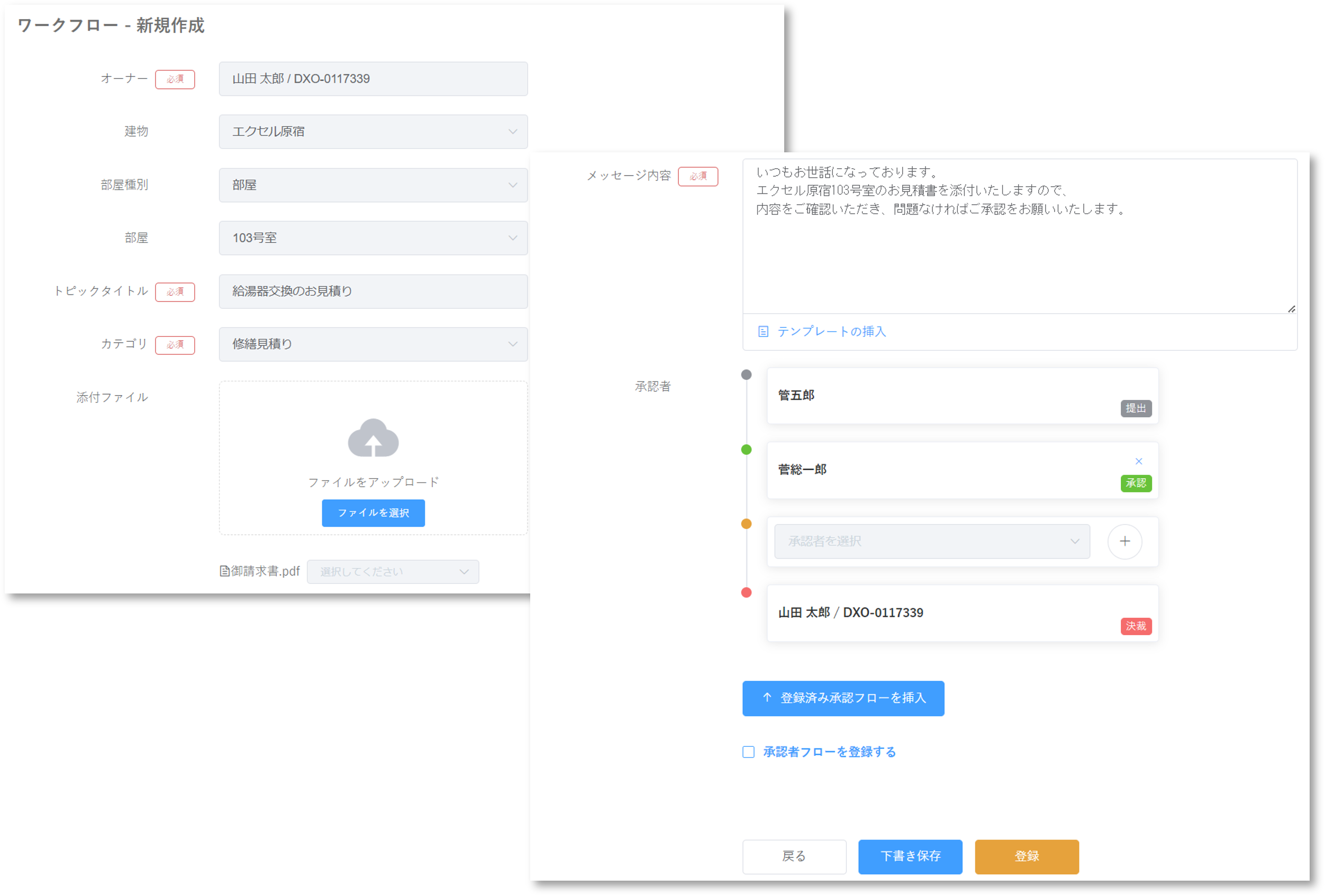Click the cloud upload icon
Image resolution: width=1325 pixels, height=896 pixels.
373,438
